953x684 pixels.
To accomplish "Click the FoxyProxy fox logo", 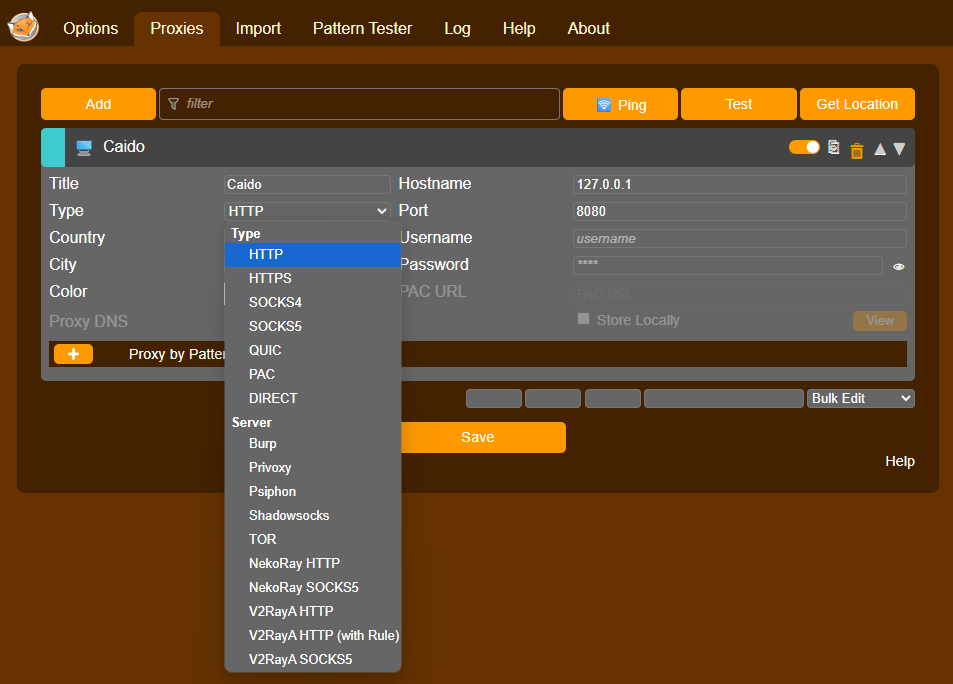I will pos(23,27).
